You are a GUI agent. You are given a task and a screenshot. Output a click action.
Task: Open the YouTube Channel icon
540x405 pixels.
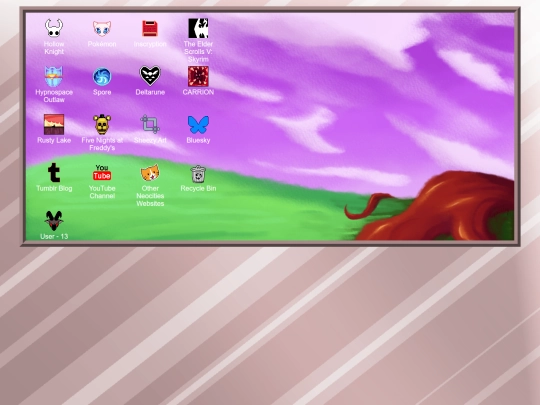102,172
